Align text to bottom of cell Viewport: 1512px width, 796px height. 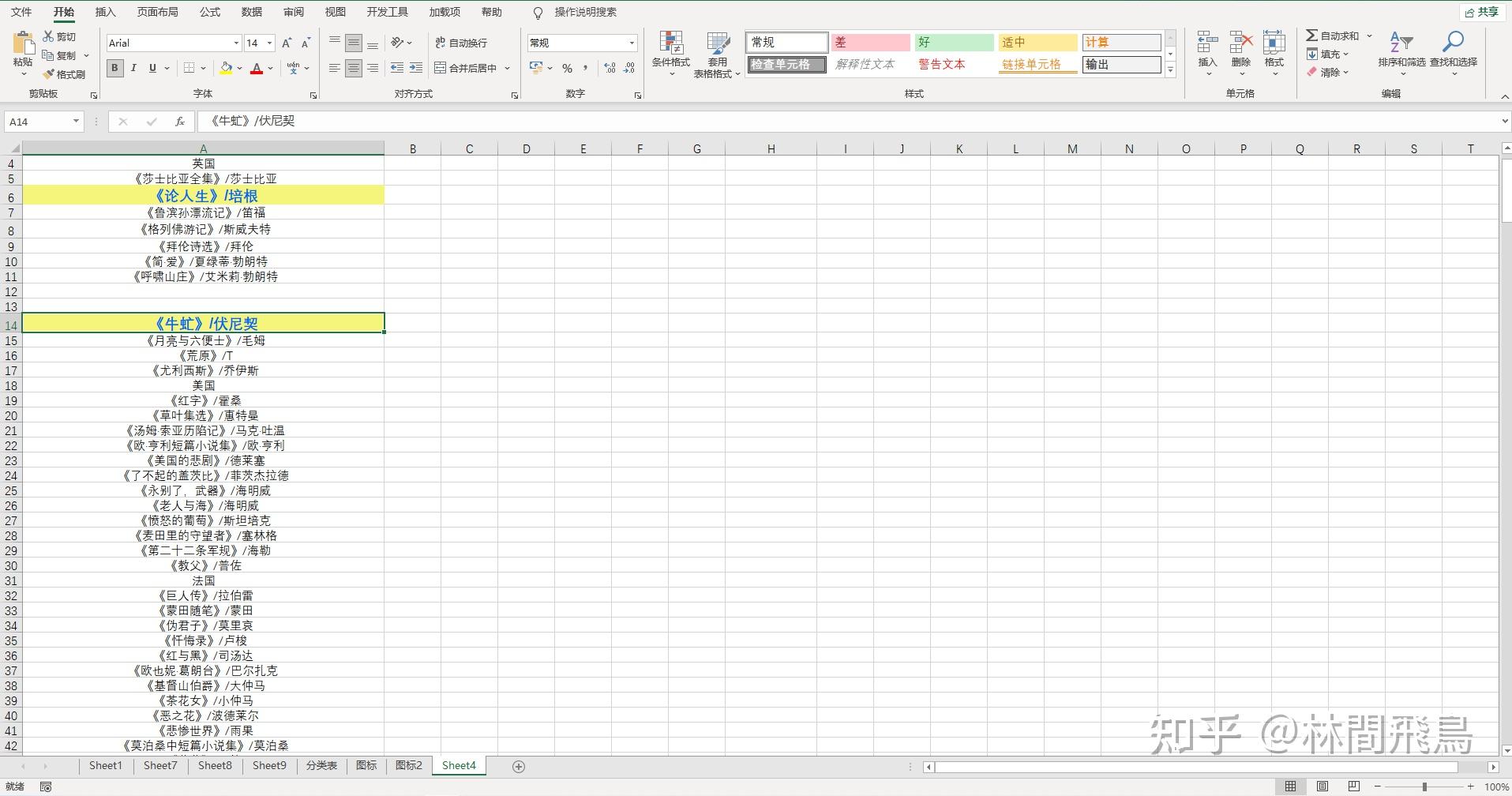click(x=373, y=43)
